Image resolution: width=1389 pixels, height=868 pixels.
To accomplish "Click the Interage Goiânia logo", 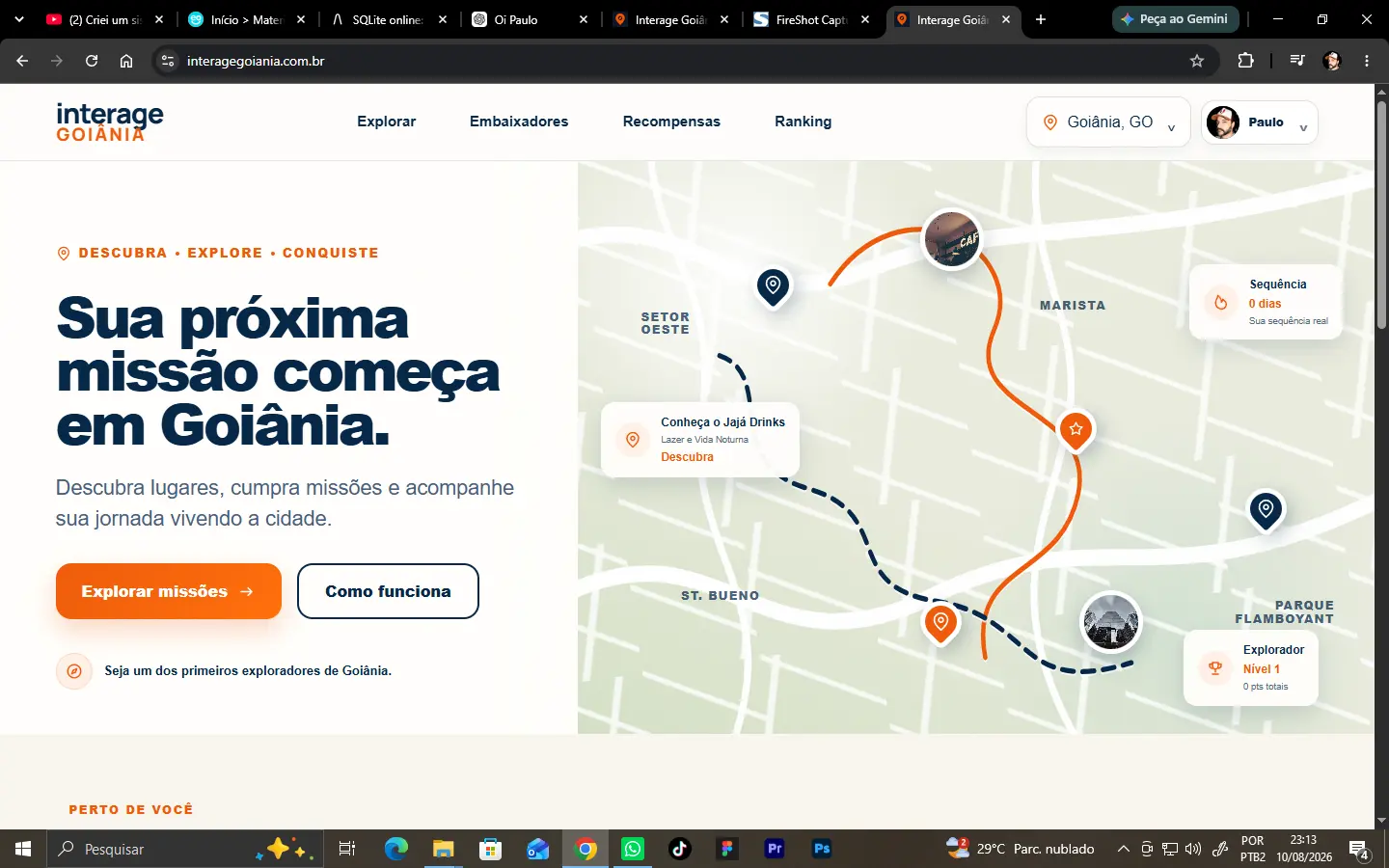I will 110,122.
